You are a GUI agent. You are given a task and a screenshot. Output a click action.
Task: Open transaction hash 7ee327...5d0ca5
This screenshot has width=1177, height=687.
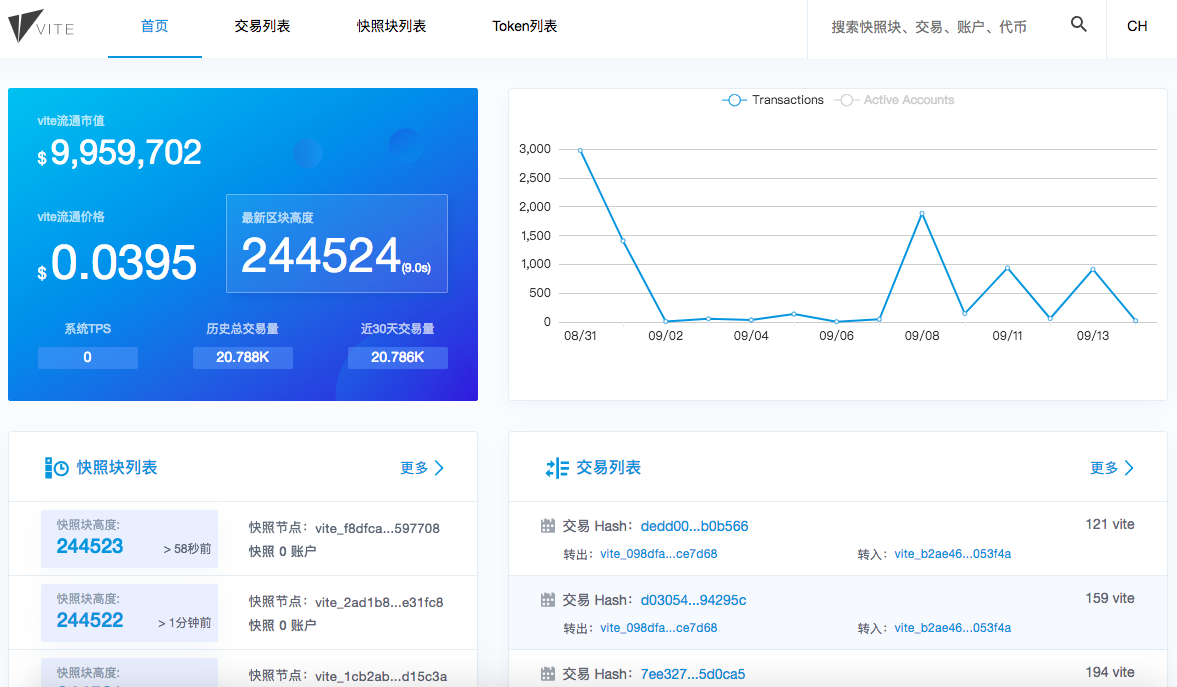point(693,674)
